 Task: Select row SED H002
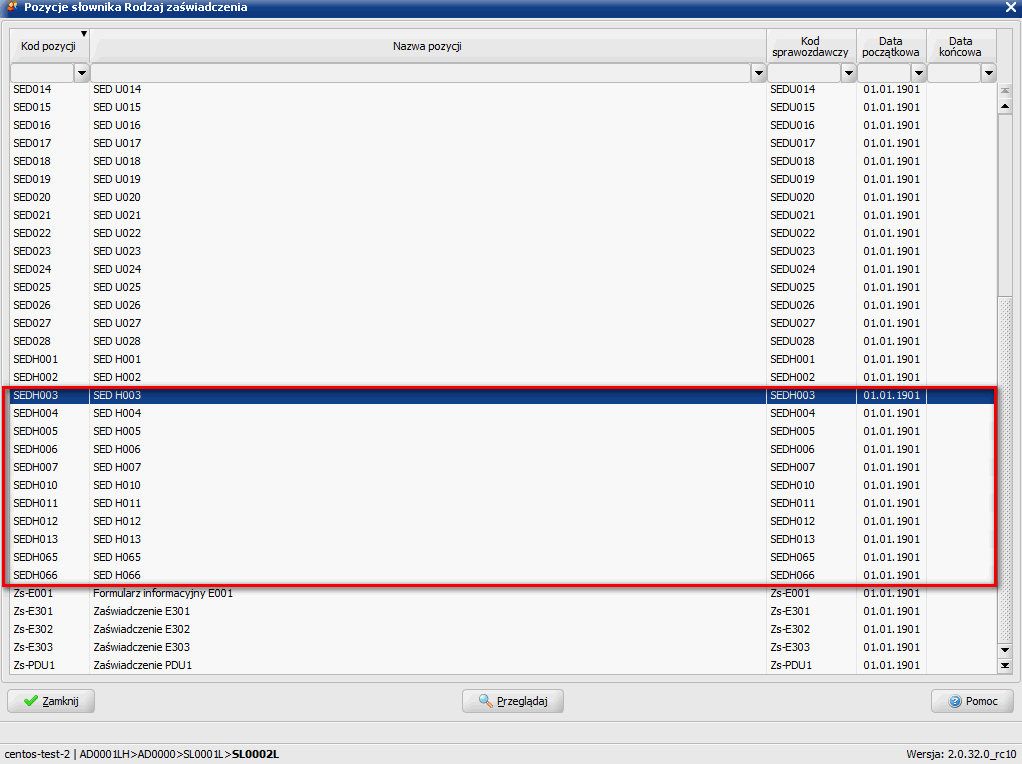click(502, 377)
